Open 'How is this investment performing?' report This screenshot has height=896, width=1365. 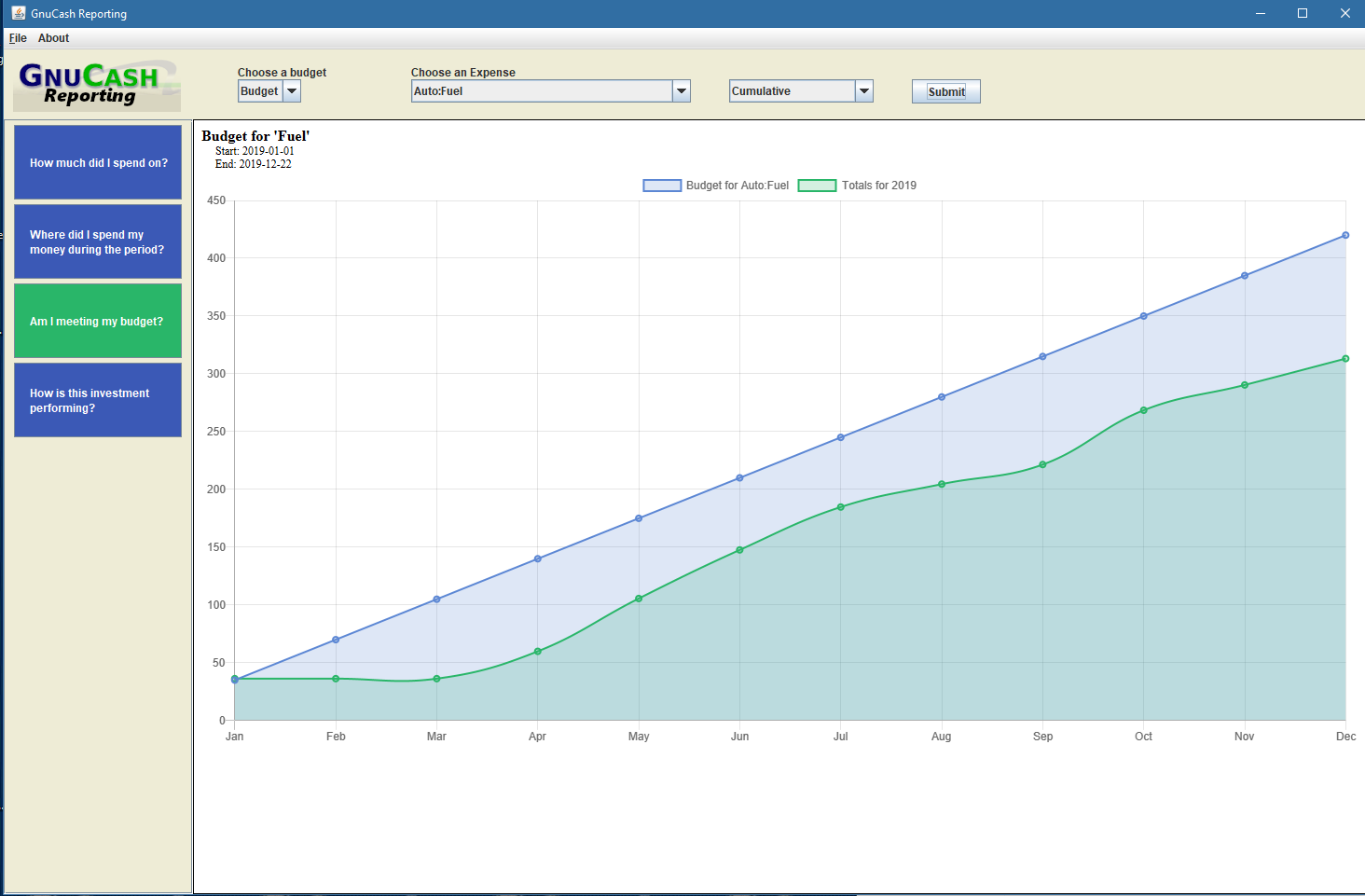point(98,400)
